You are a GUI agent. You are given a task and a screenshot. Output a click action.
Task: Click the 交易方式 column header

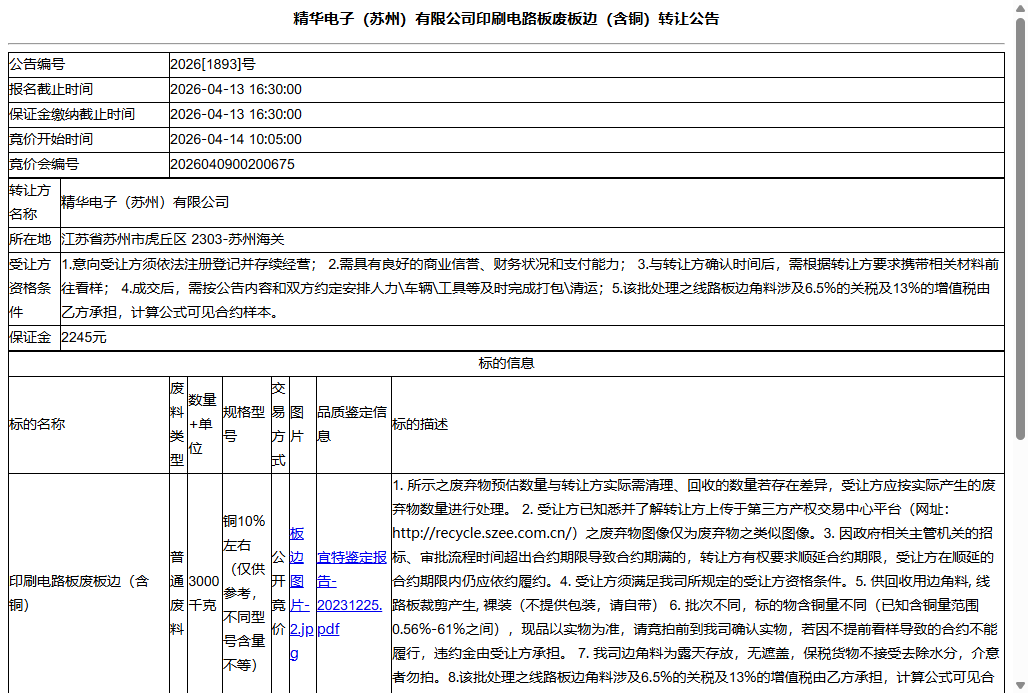tap(280, 425)
